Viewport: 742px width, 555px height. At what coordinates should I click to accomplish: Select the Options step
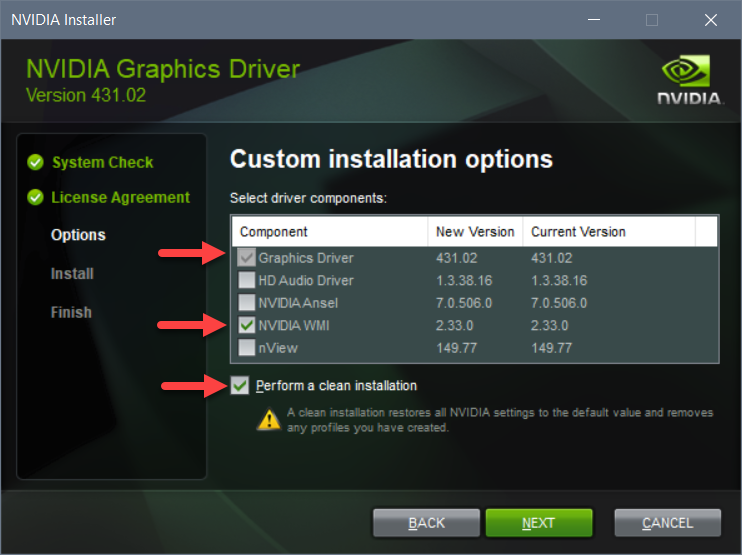click(78, 235)
